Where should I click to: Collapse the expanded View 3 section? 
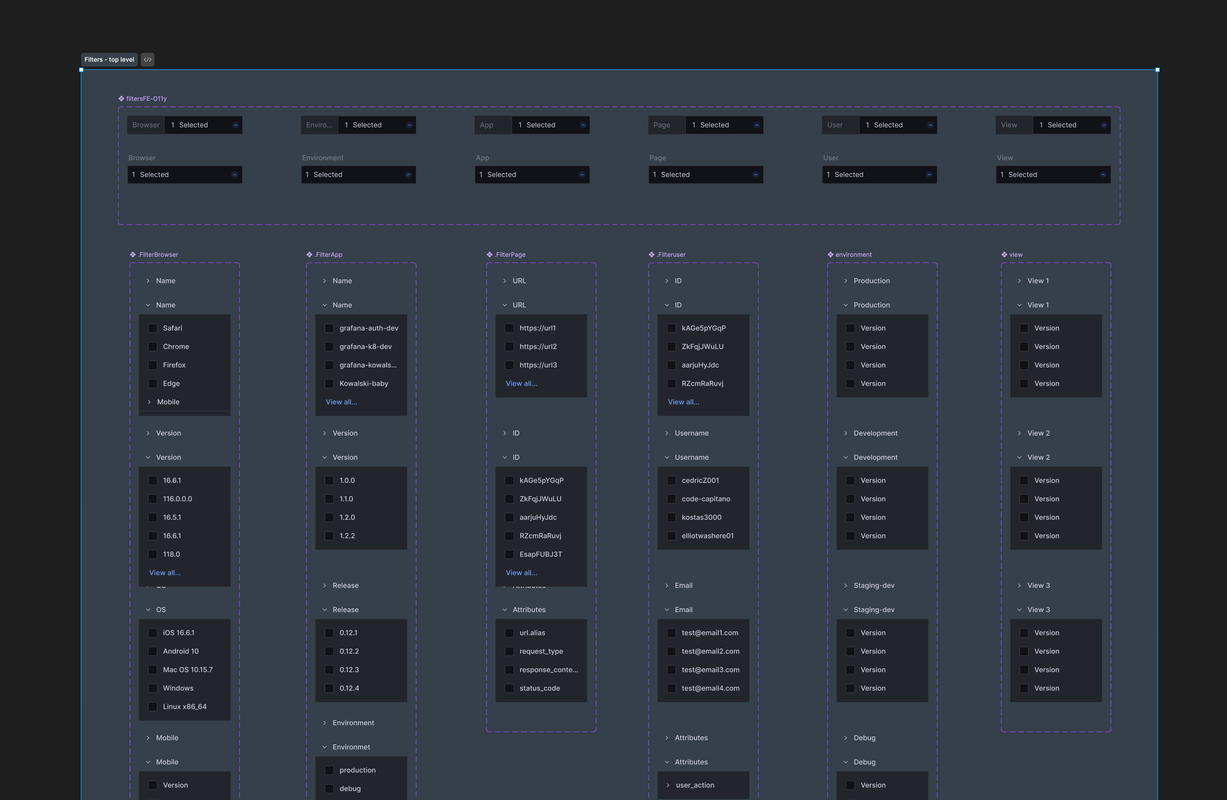(x=1019, y=610)
